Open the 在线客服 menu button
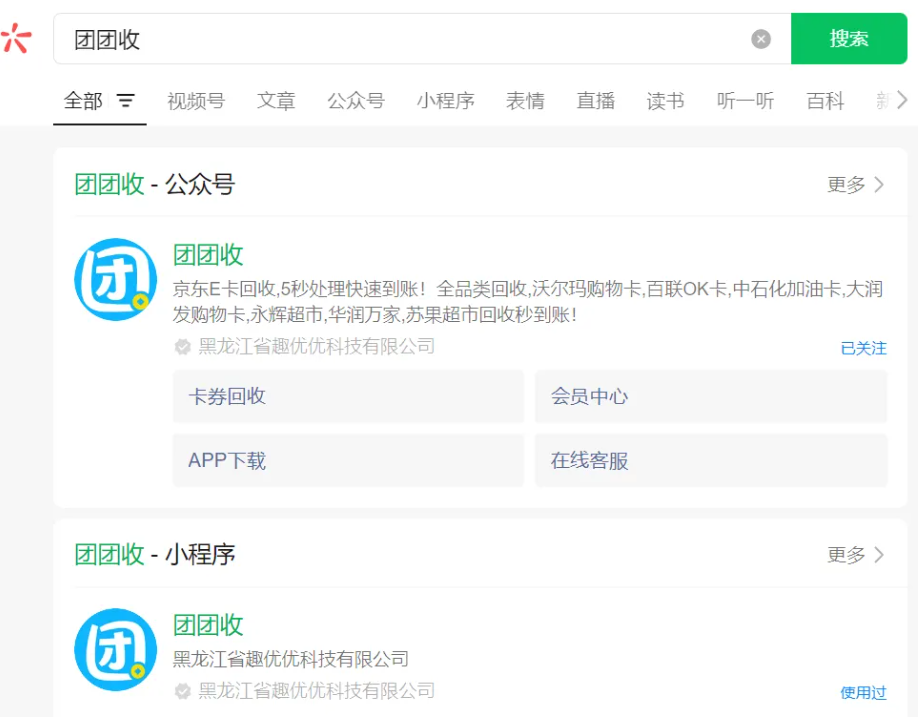Image resolution: width=920 pixels, height=727 pixels. point(711,461)
